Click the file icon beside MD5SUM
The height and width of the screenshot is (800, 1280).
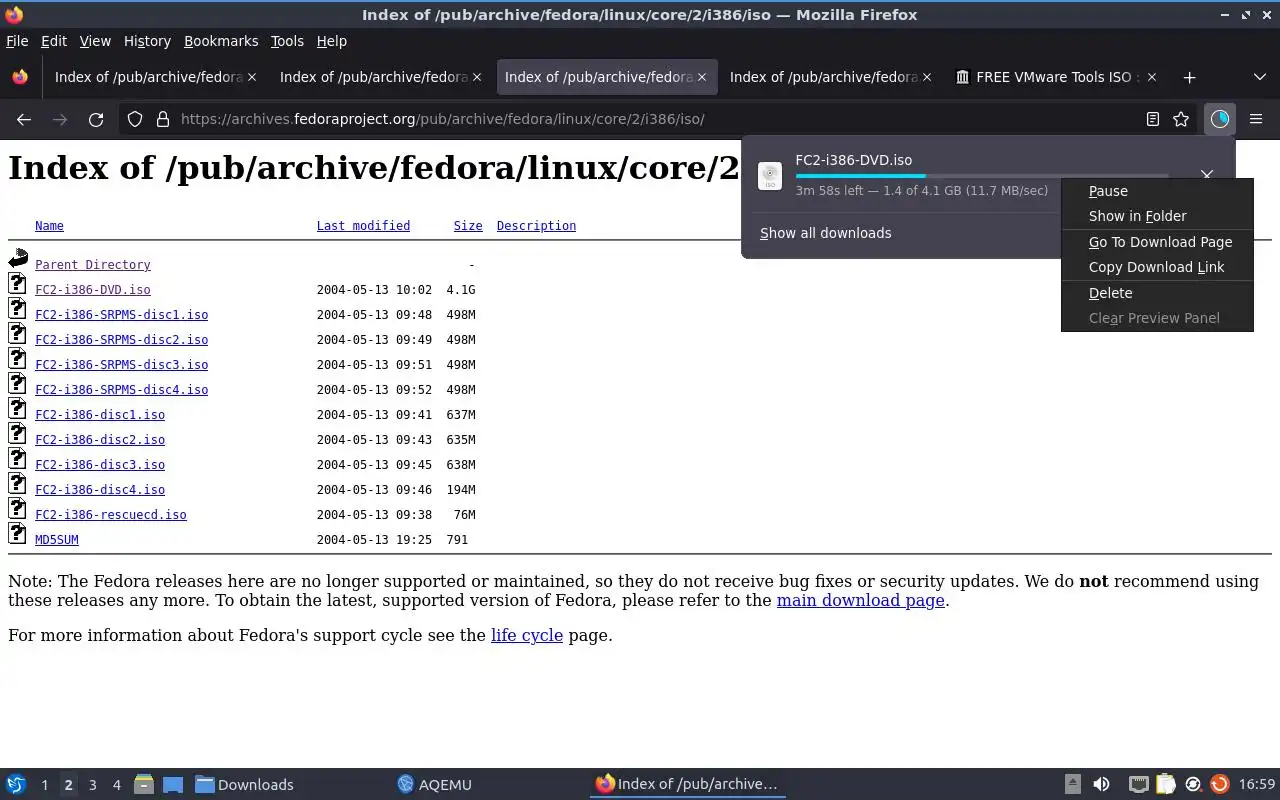coord(17,533)
